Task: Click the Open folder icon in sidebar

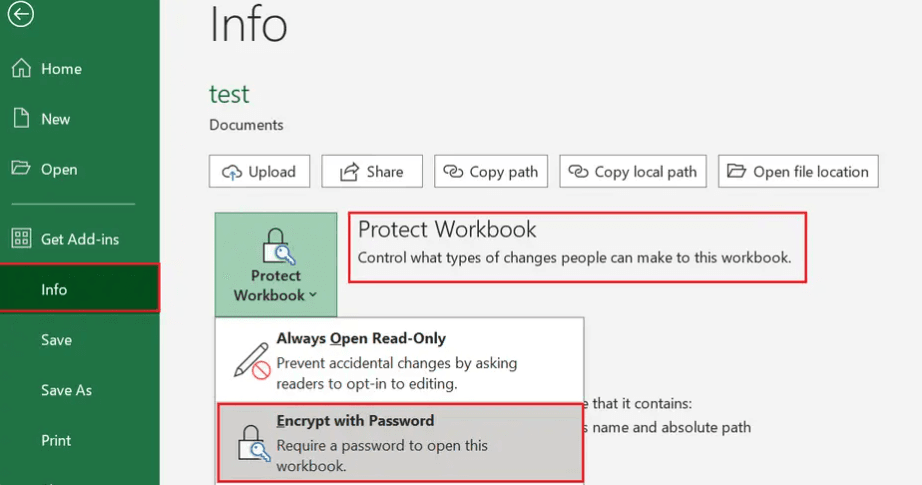Action: pyautogui.click(x=20, y=169)
